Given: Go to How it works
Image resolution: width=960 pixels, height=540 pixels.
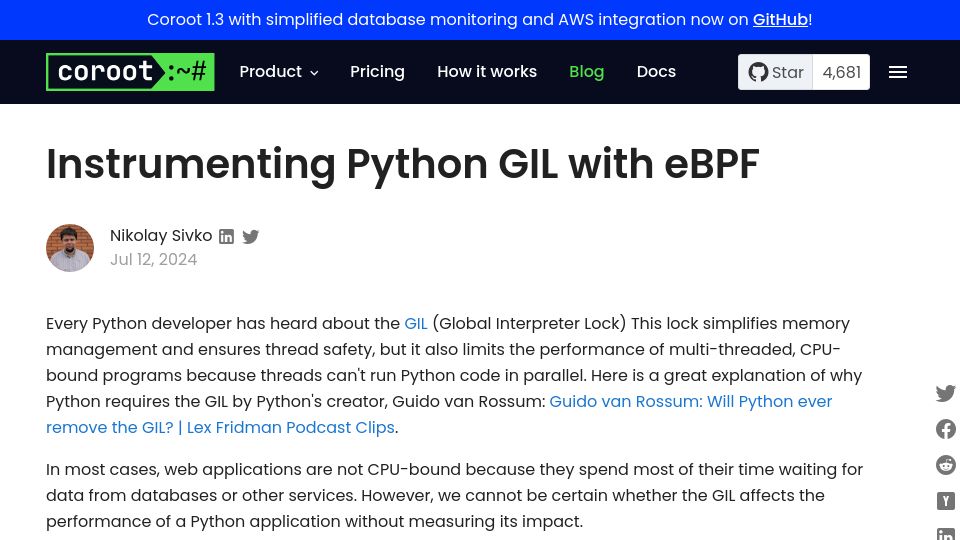Looking at the screenshot, I should point(487,72).
